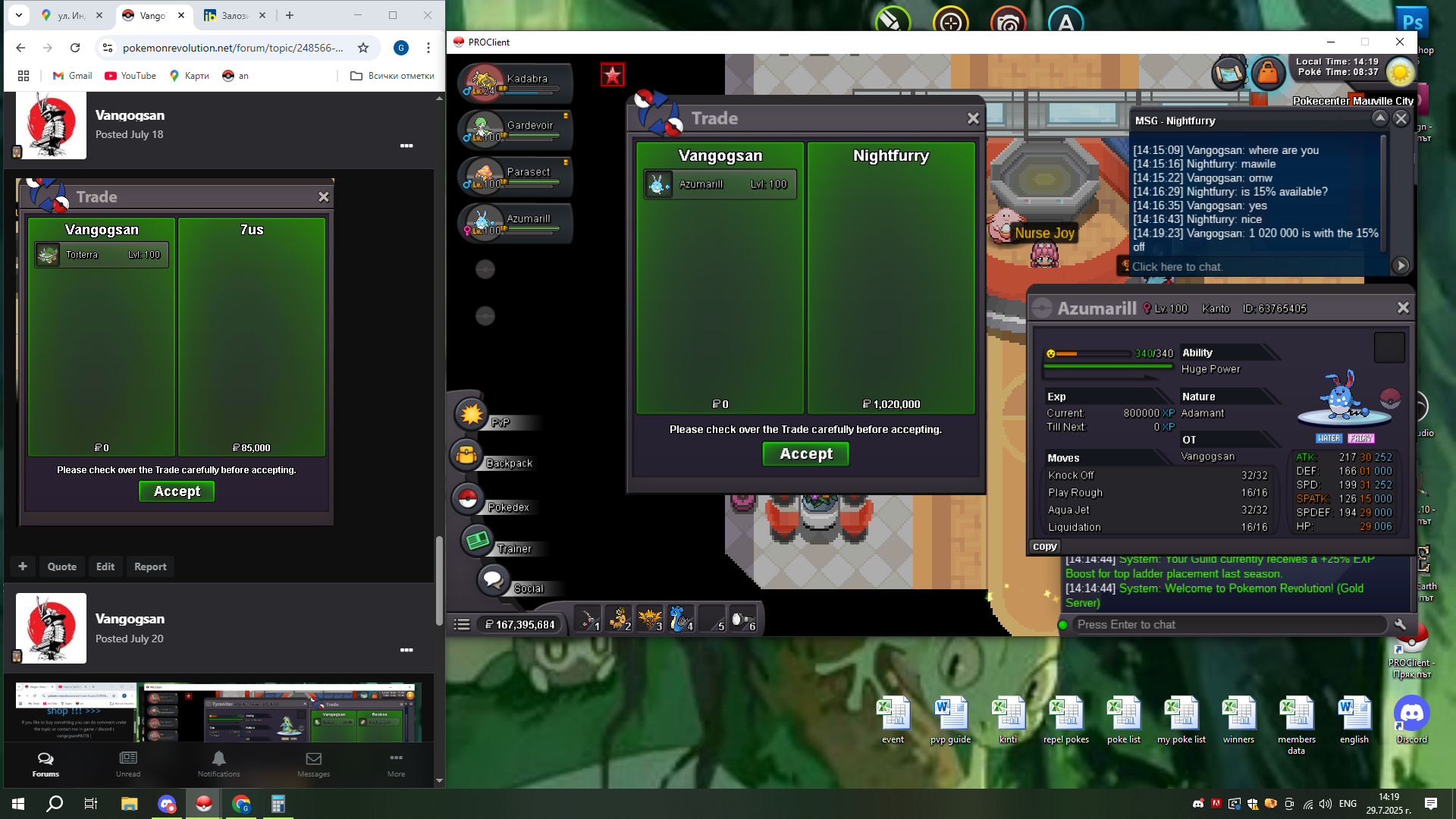This screenshot has width=1456, height=819.
Task: Open the game menu list icon
Action: click(x=462, y=625)
